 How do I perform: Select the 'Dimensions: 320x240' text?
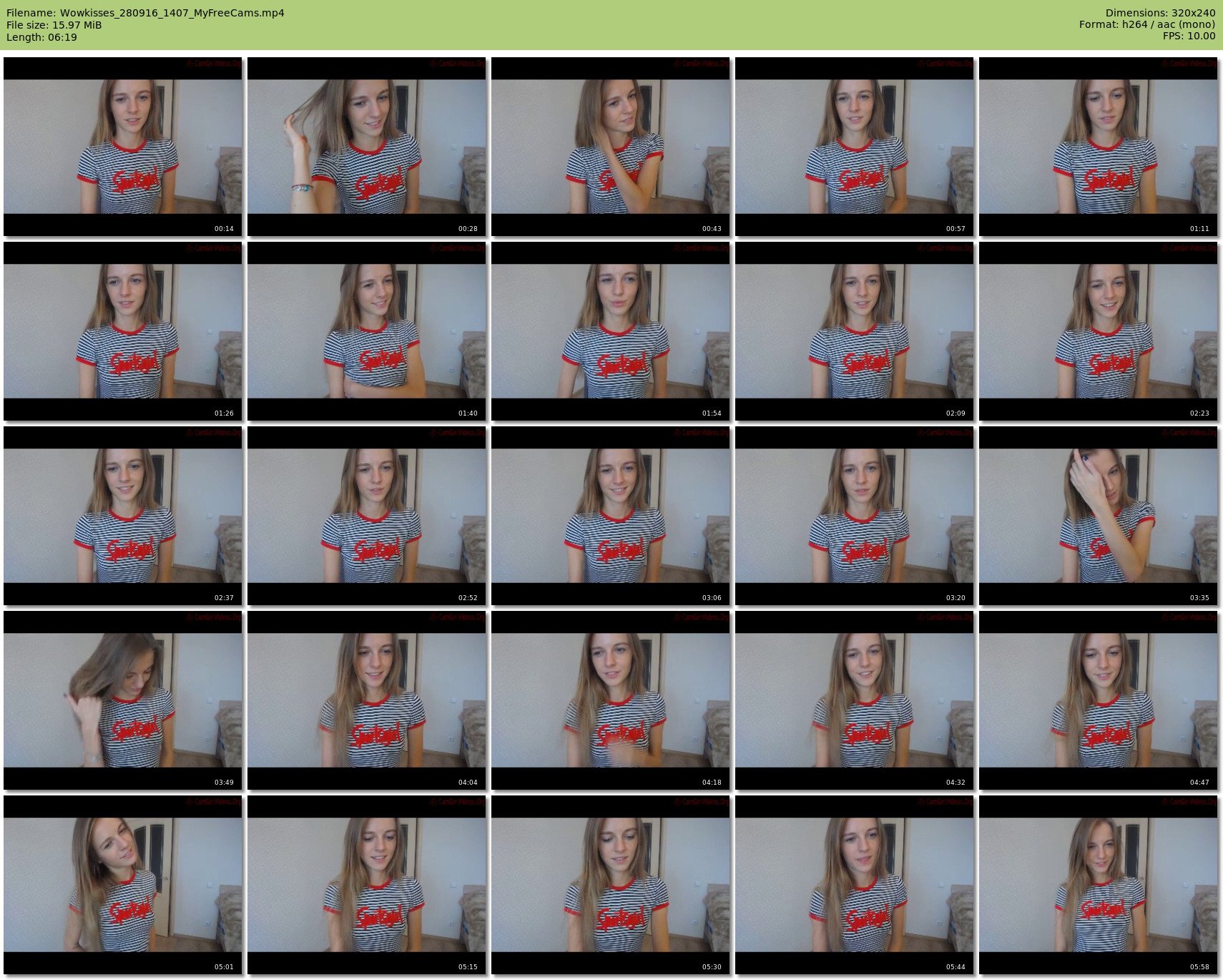click(1160, 13)
